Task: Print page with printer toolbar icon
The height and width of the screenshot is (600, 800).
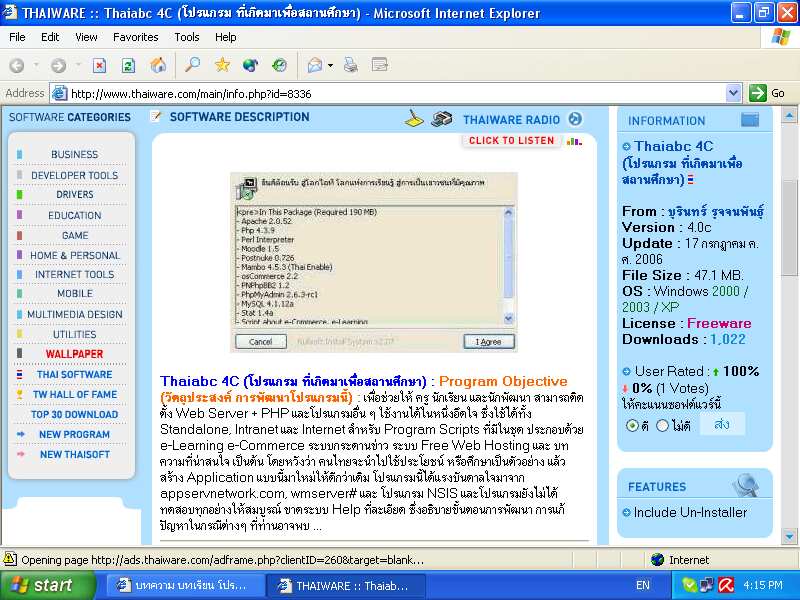Action: [351, 65]
